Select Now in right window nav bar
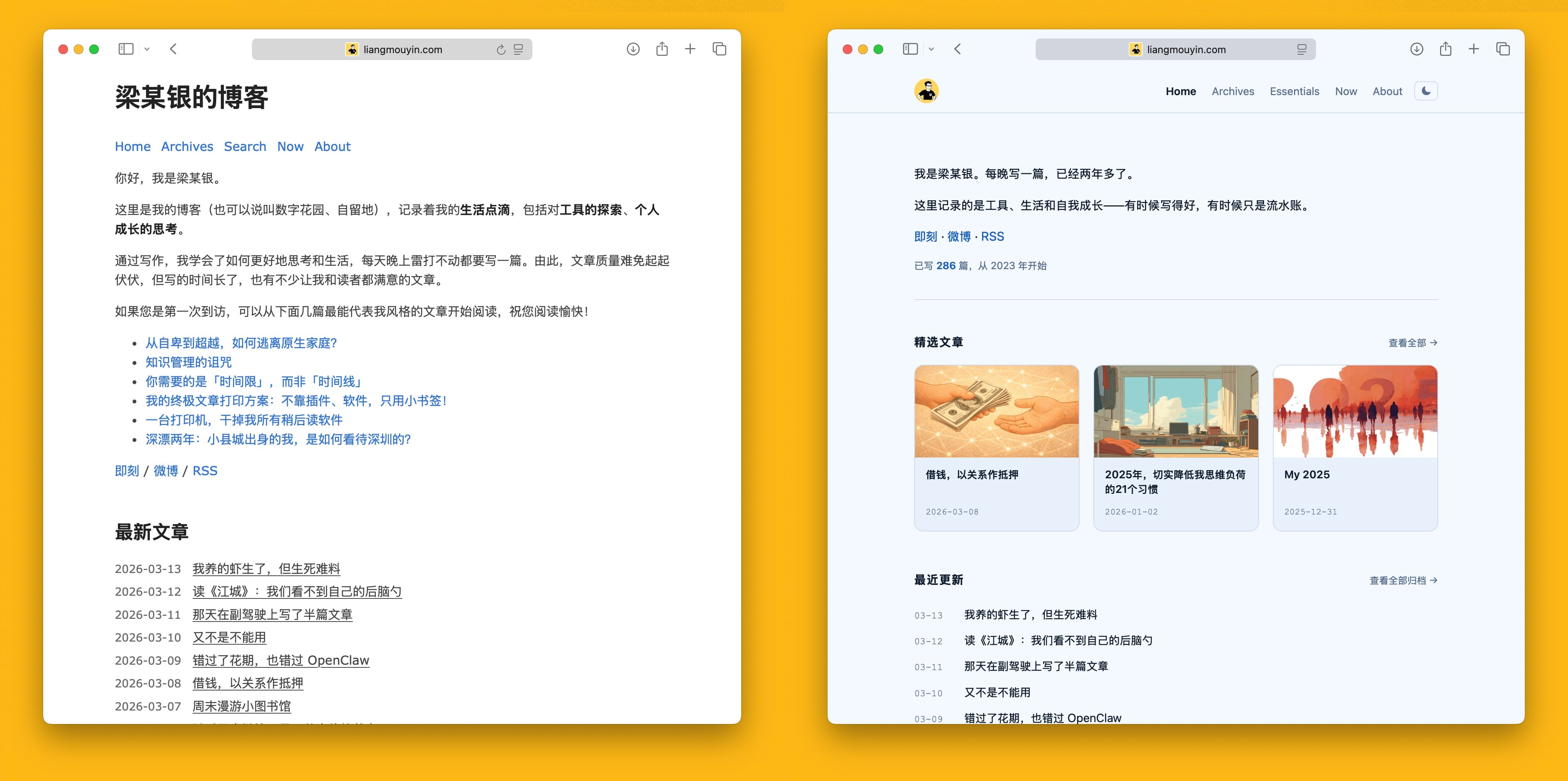The image size is (1568, 781). coord(1346,91)
